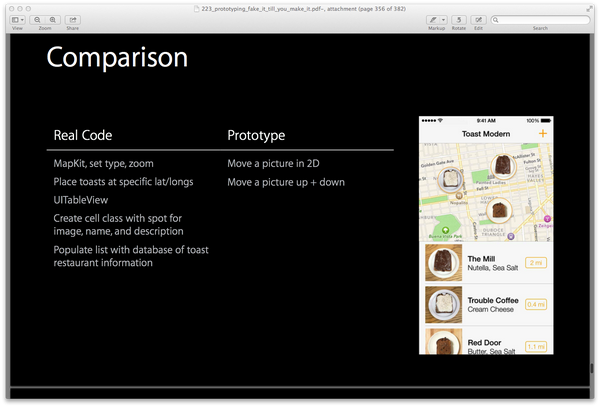Click the phone Wi-Fi signal indicator
Viewport: 600px width, 407px height.
tap(440, 120)
